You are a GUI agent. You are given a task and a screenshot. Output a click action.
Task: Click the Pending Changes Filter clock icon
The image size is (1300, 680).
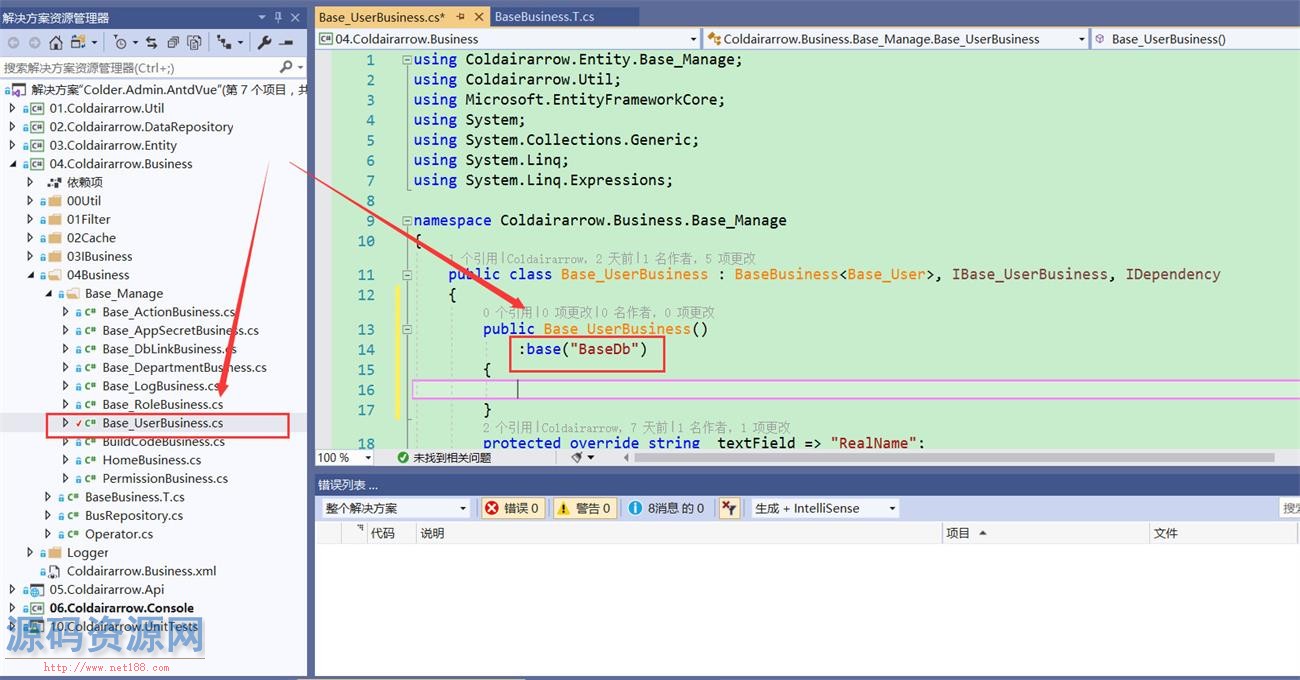coord(120,42)
